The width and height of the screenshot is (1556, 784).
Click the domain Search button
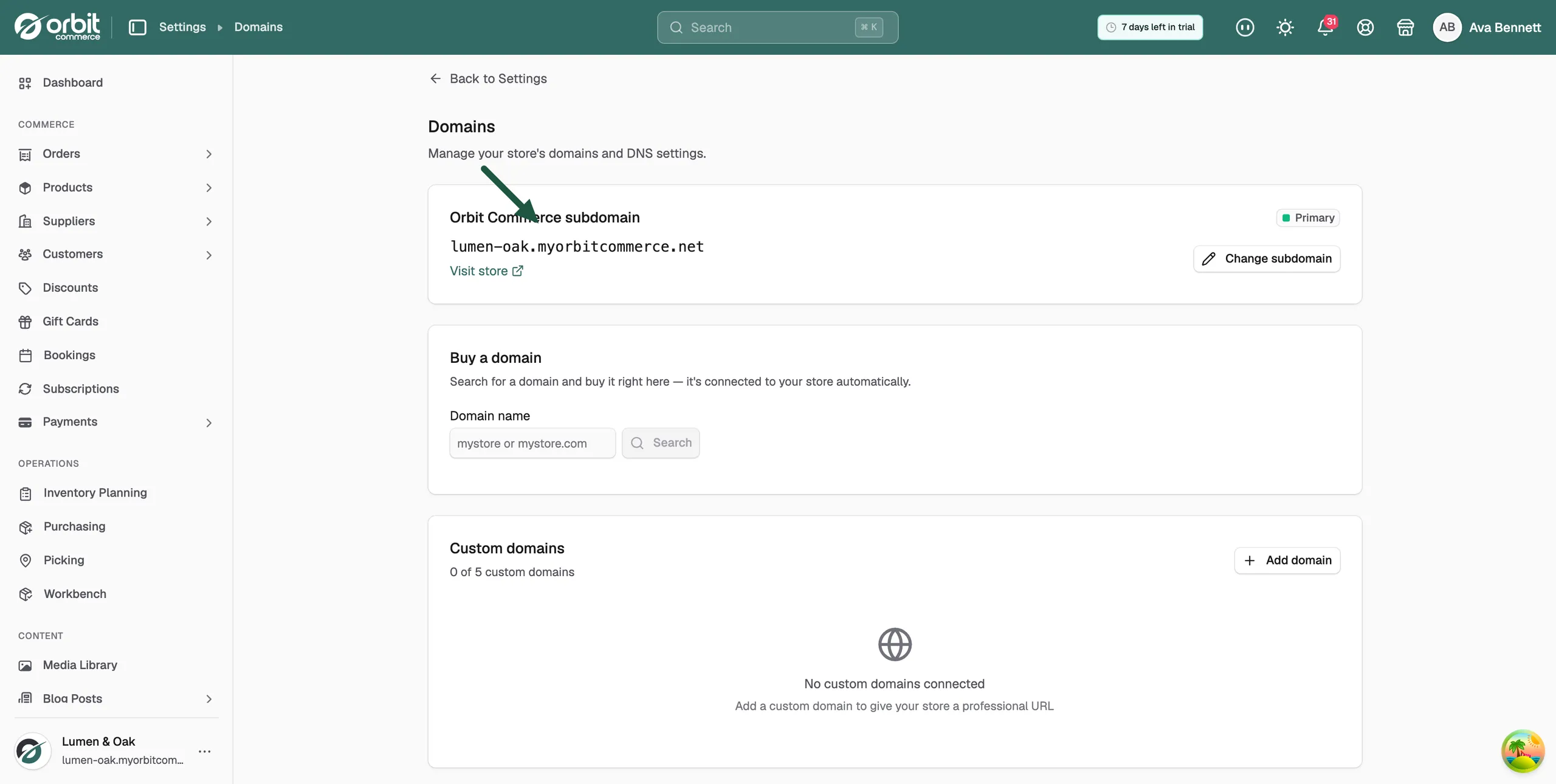point(661,443)
